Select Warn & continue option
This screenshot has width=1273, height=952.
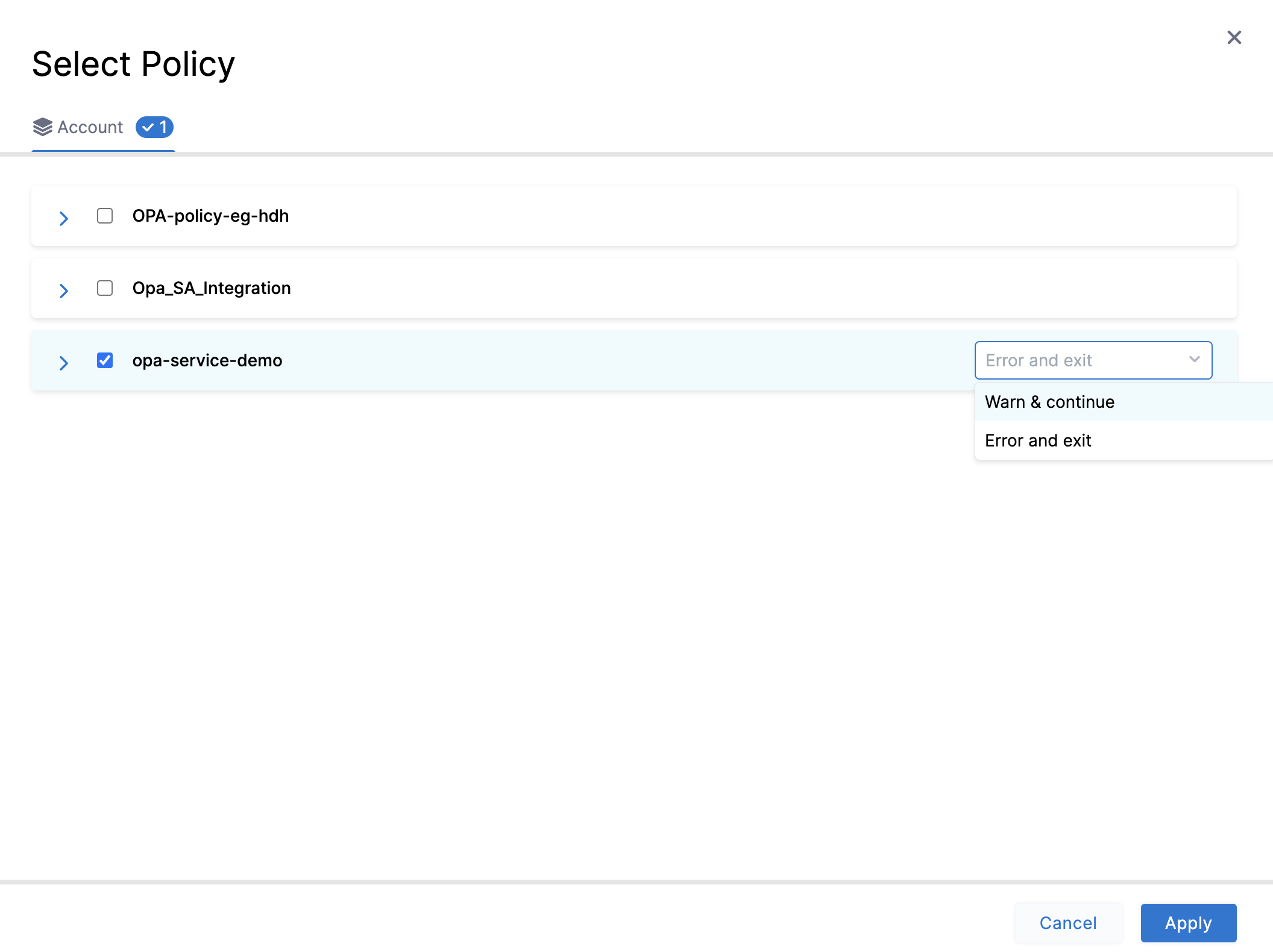click(1049, 402)
